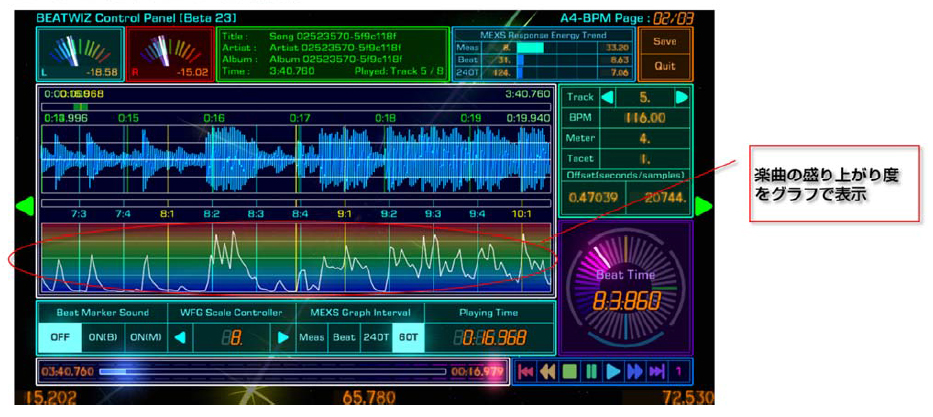Click the playback progress bar at the bottom
Image resolution: width=933 pixels, height=417 pixels.
[273, 372]
